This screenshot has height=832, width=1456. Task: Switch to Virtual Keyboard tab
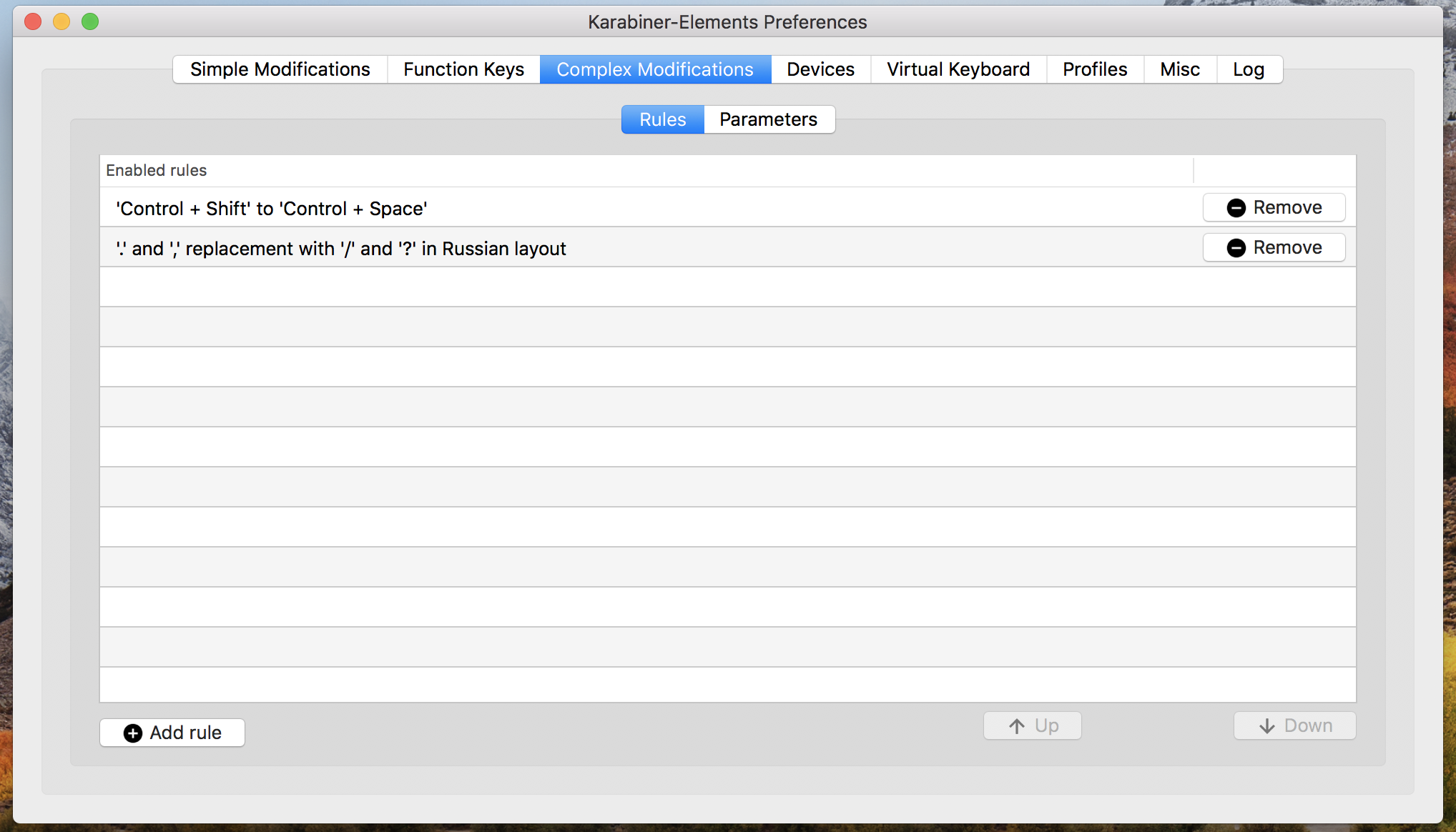(958, 69)
